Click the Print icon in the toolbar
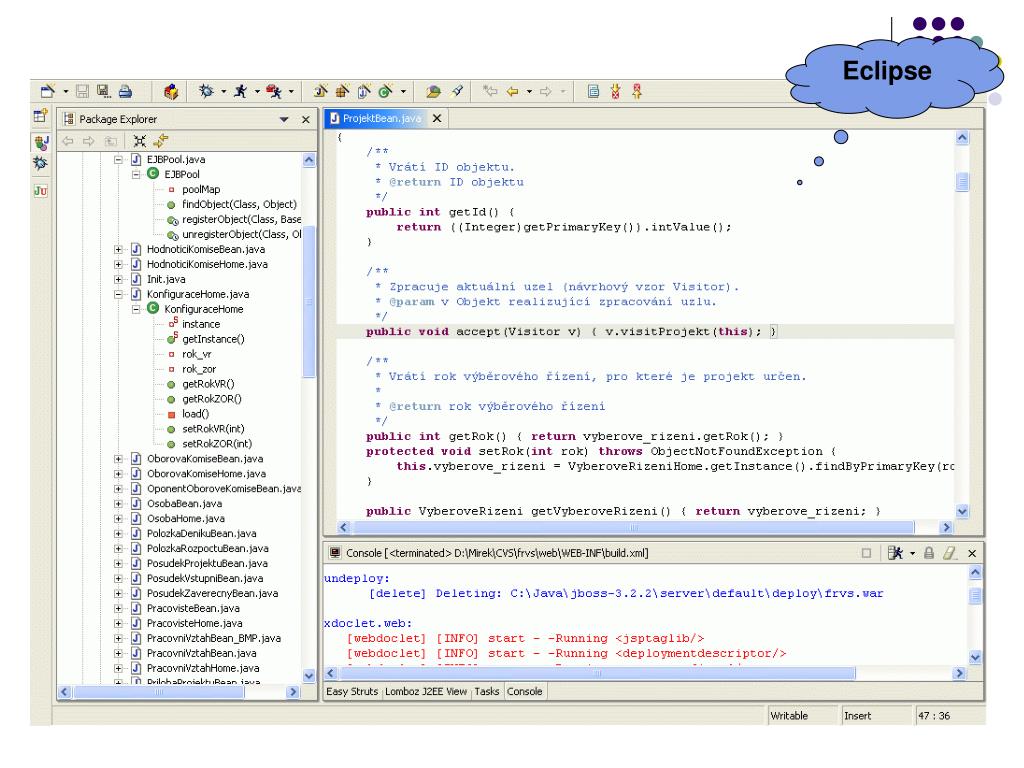Image resolution: width=1024 pixels, height=768 pixels. click(125, 91)
